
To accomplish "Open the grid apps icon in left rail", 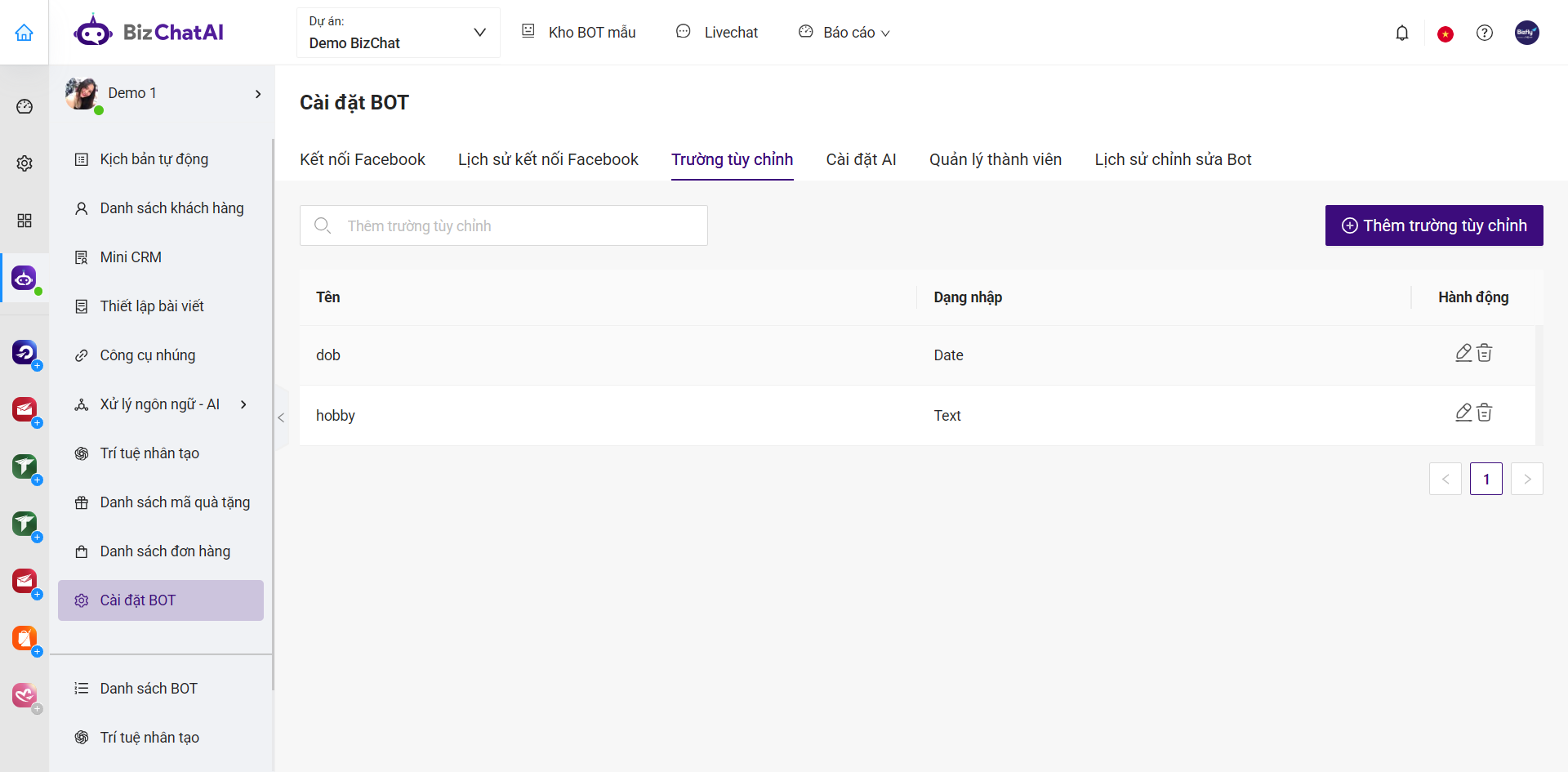I will tap(24, 221).
